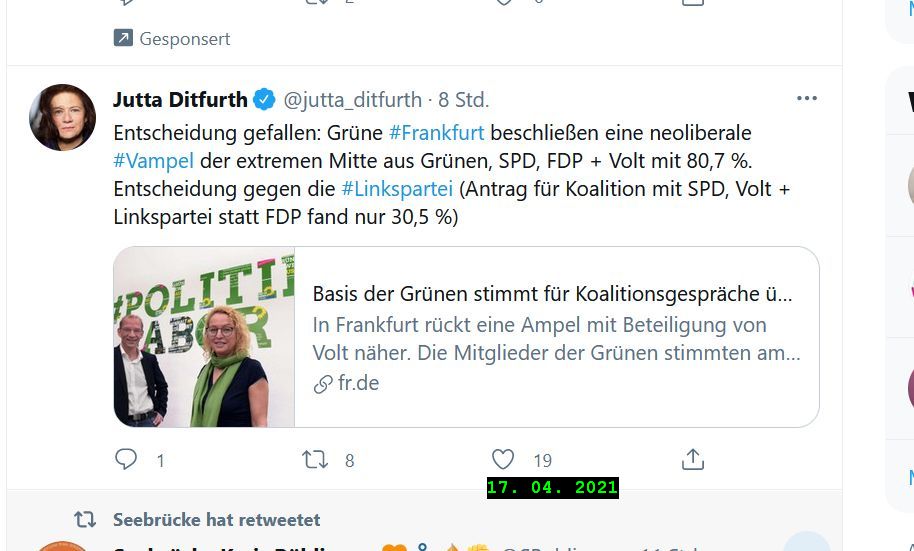Image resolution: width=914 pixels, height=551 pixels.
Task: Open Jutta Ditfurth's profile picture
Action: pos(62,117)
